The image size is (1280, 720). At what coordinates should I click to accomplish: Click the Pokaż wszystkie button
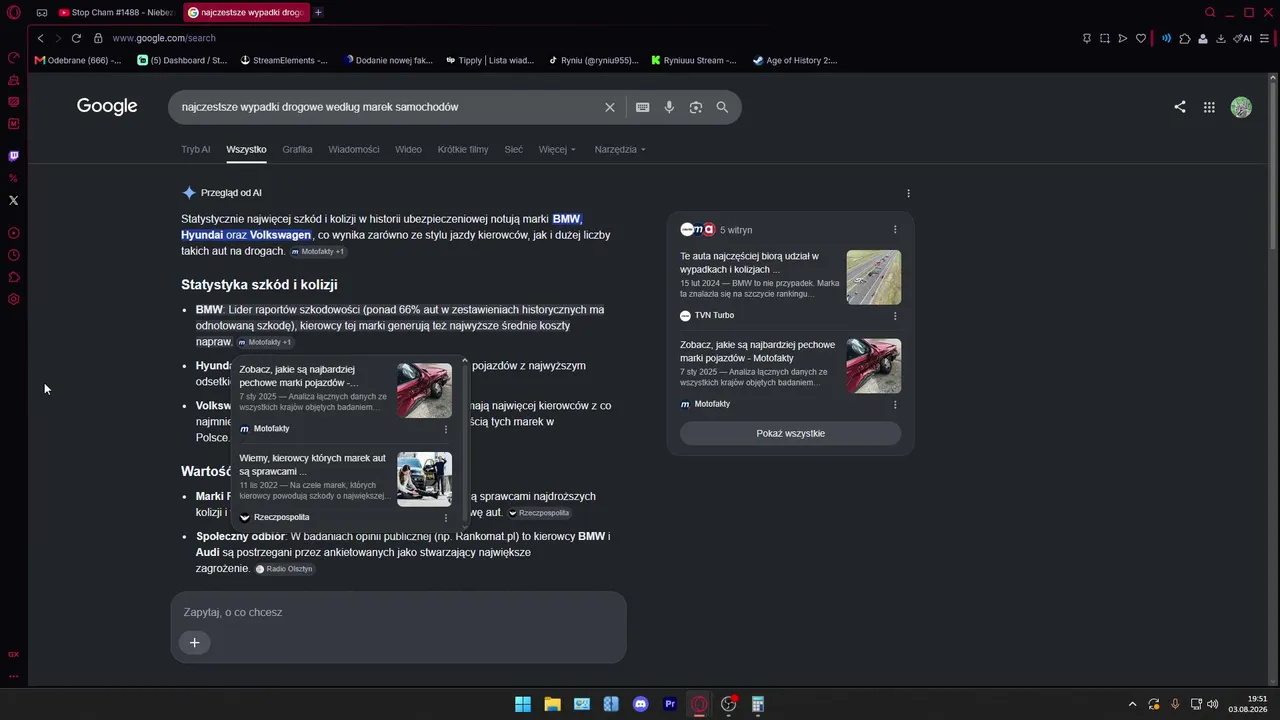point(790,433)
